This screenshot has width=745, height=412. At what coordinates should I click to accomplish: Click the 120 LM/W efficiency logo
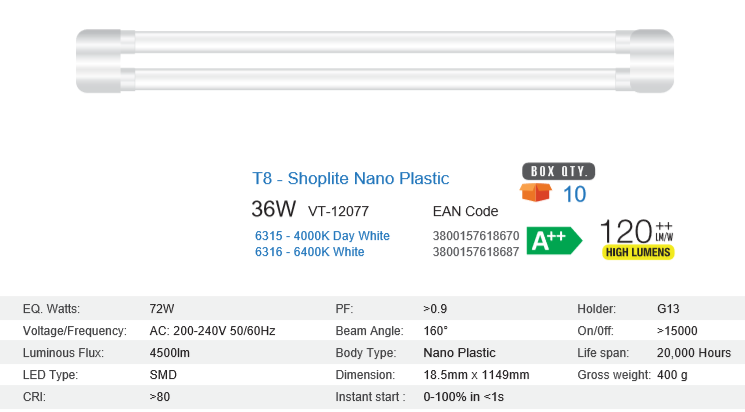point(638,232)
